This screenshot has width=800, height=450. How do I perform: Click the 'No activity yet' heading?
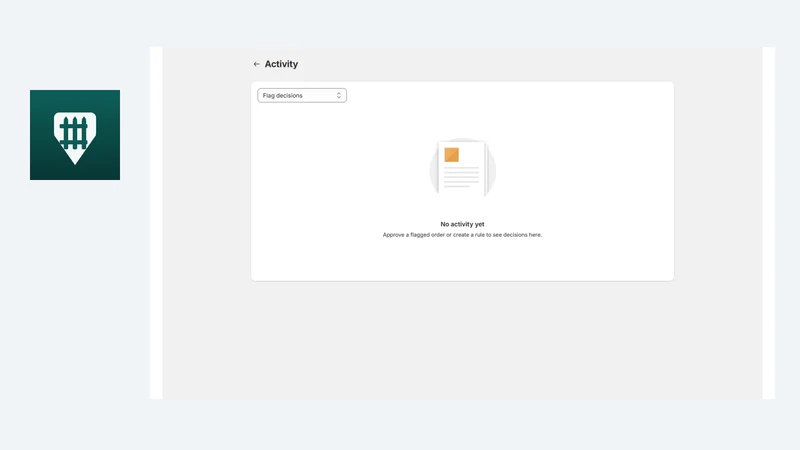pyautogui.click(x=462, y=224)
